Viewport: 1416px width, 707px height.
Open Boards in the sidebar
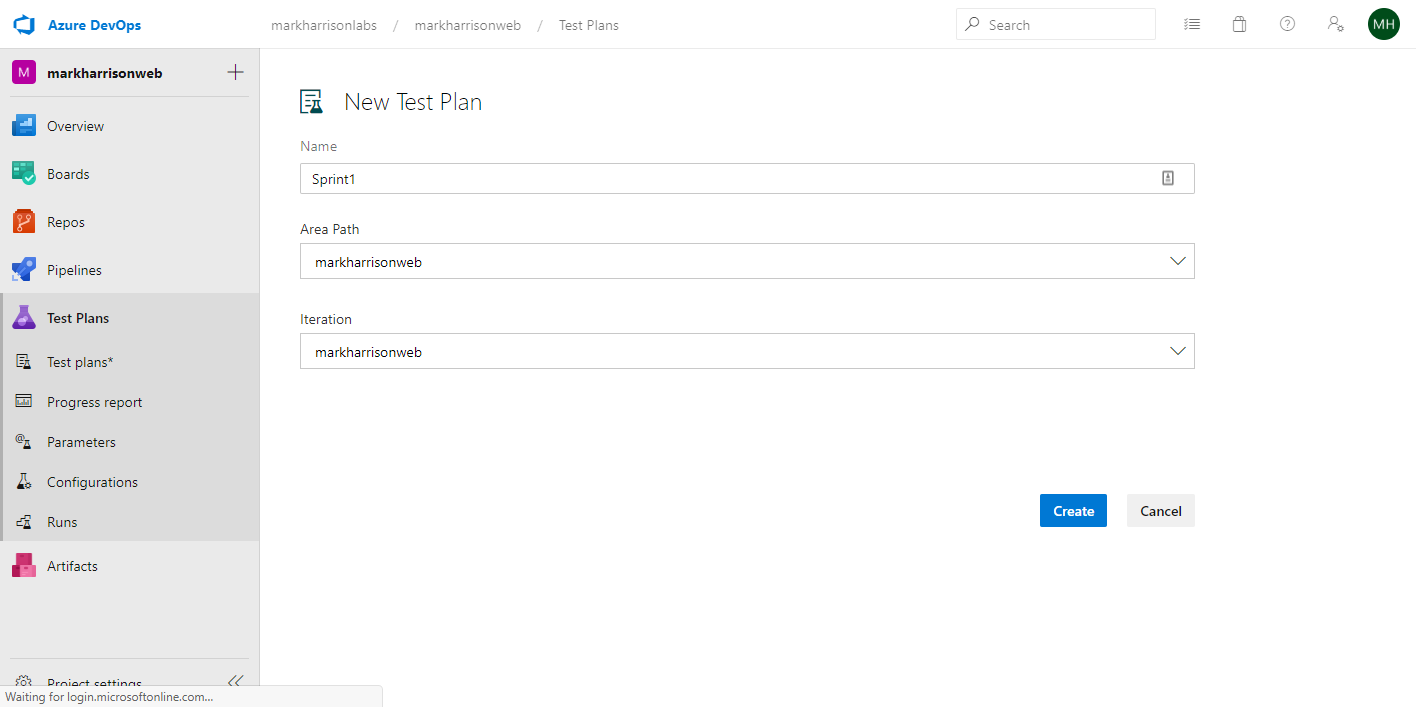(68, 174)
